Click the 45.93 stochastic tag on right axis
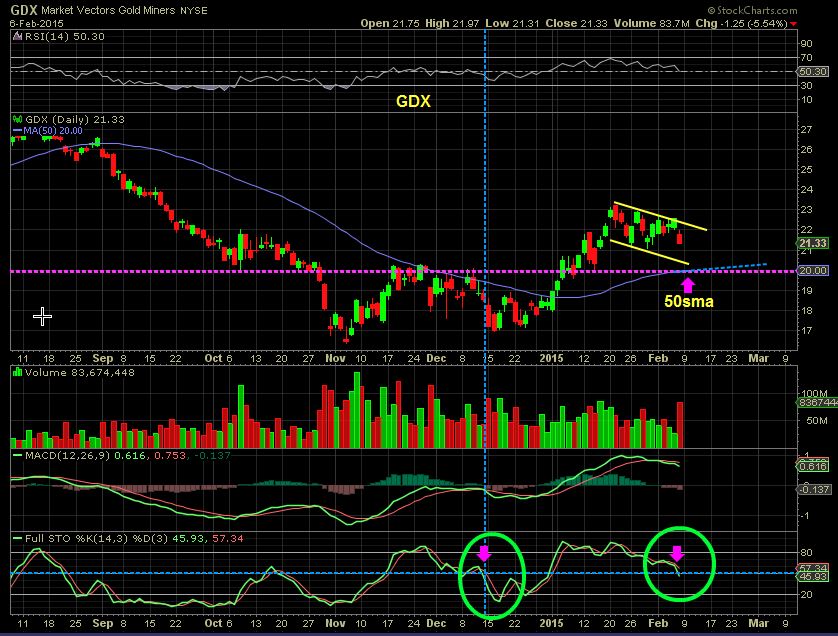The image size is (838, 636). (x=813, y=576)
